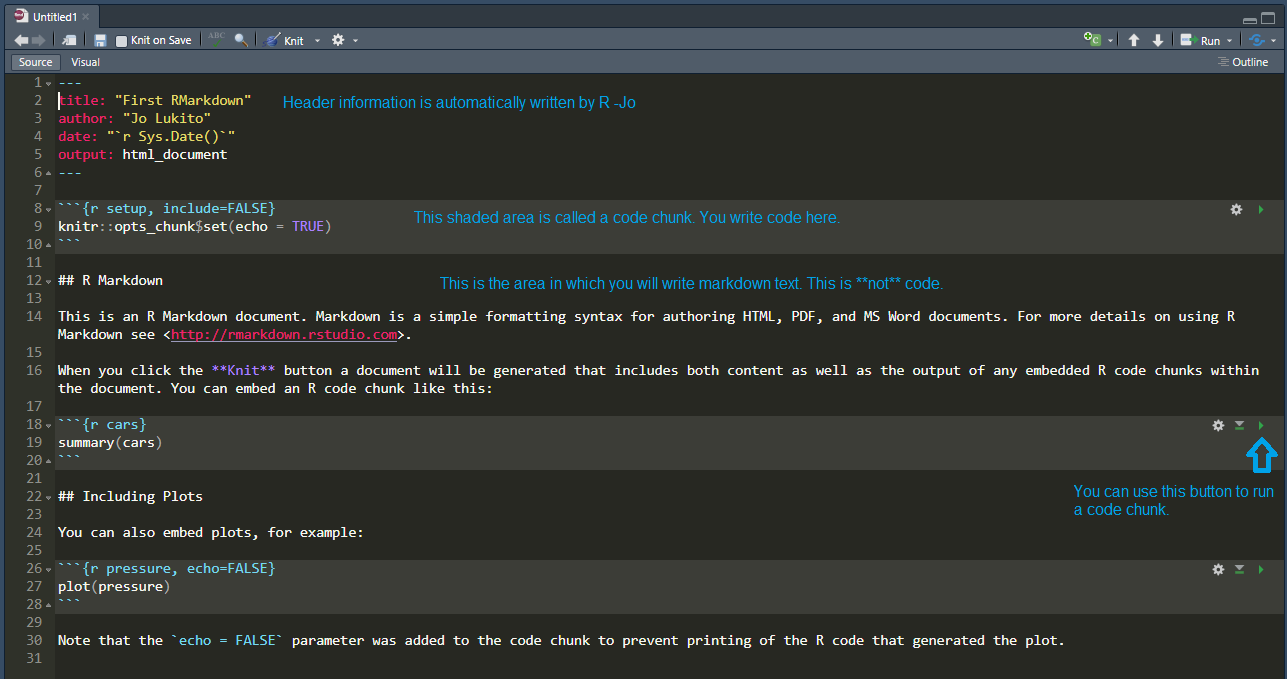Select the Untitled1 document tab
The width and height of the screenshot is (1287, 679).
(54, 17)
